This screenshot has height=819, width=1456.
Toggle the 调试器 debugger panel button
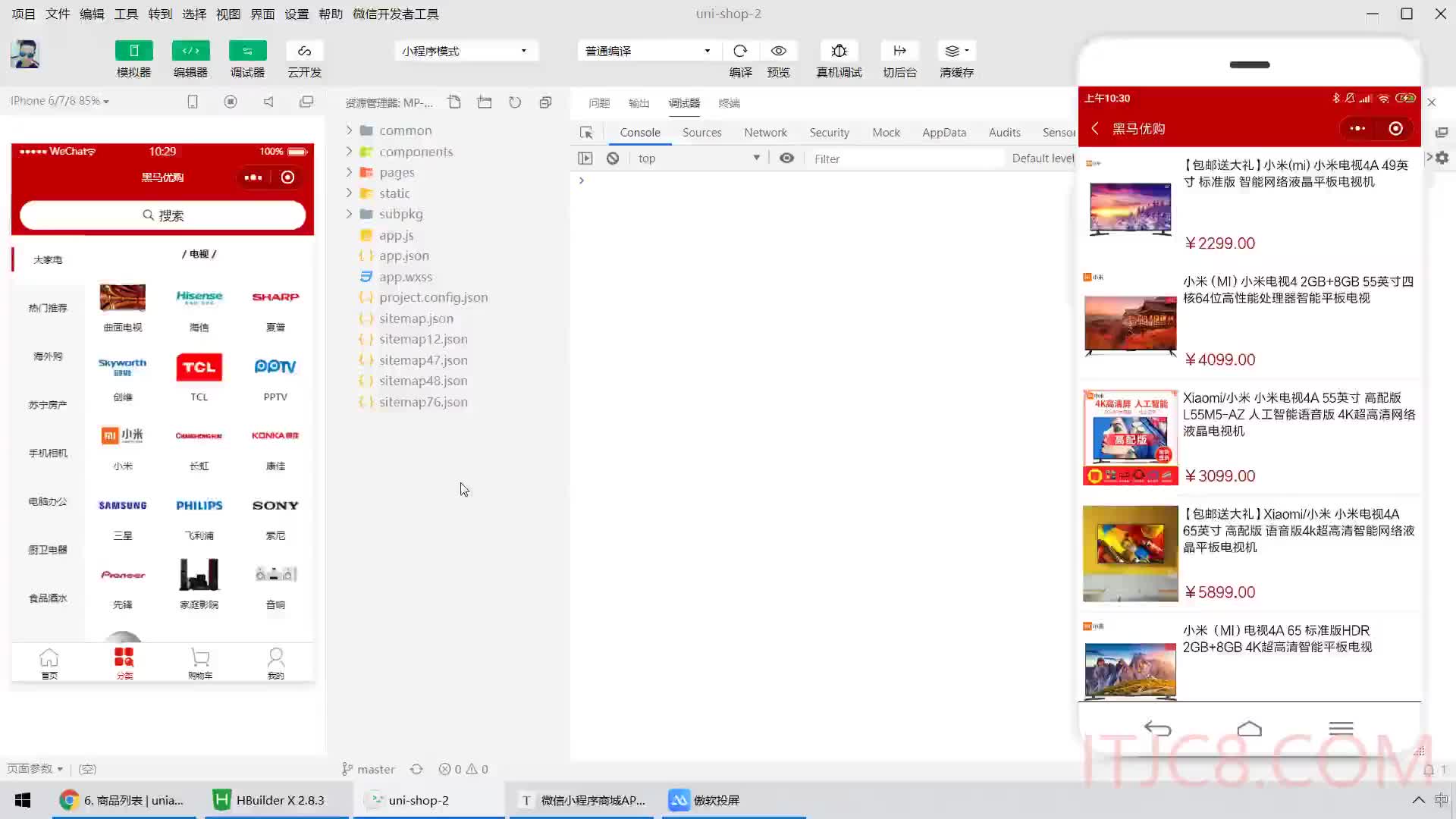247,51
